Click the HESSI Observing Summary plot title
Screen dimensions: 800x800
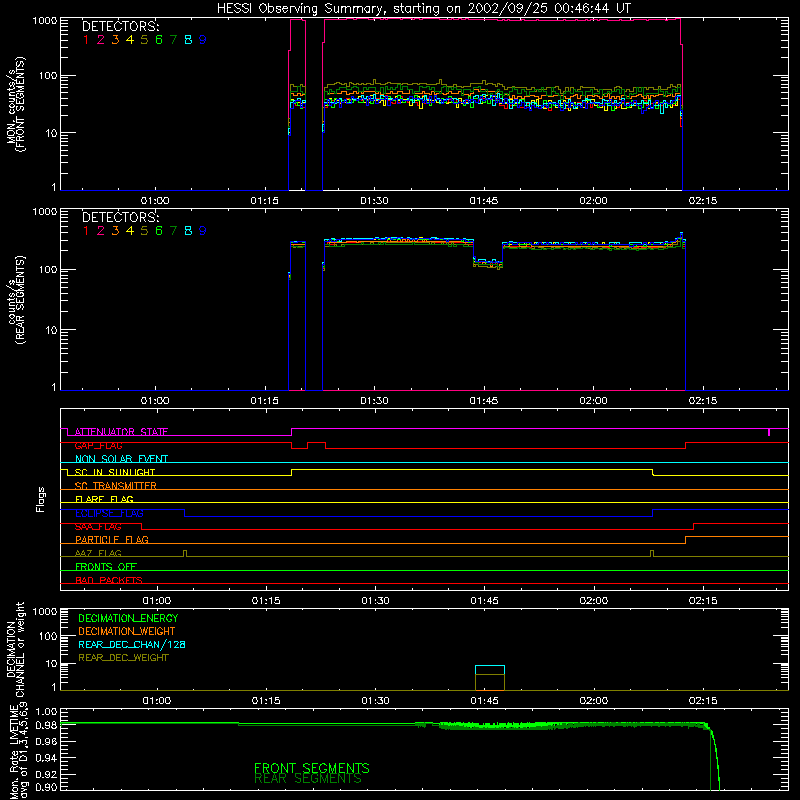(x=423, y=9)
